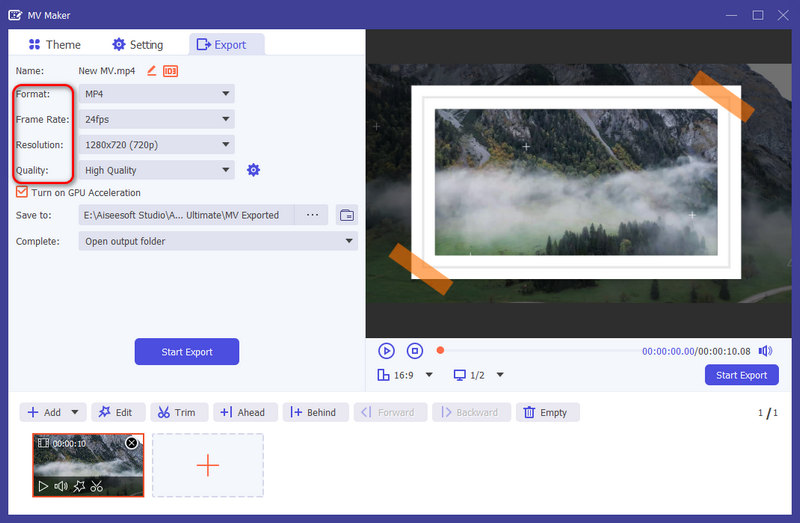This screenshot has height=523, width=800.
Task: Switch to the Theme tab
Action: coord(55,44)
